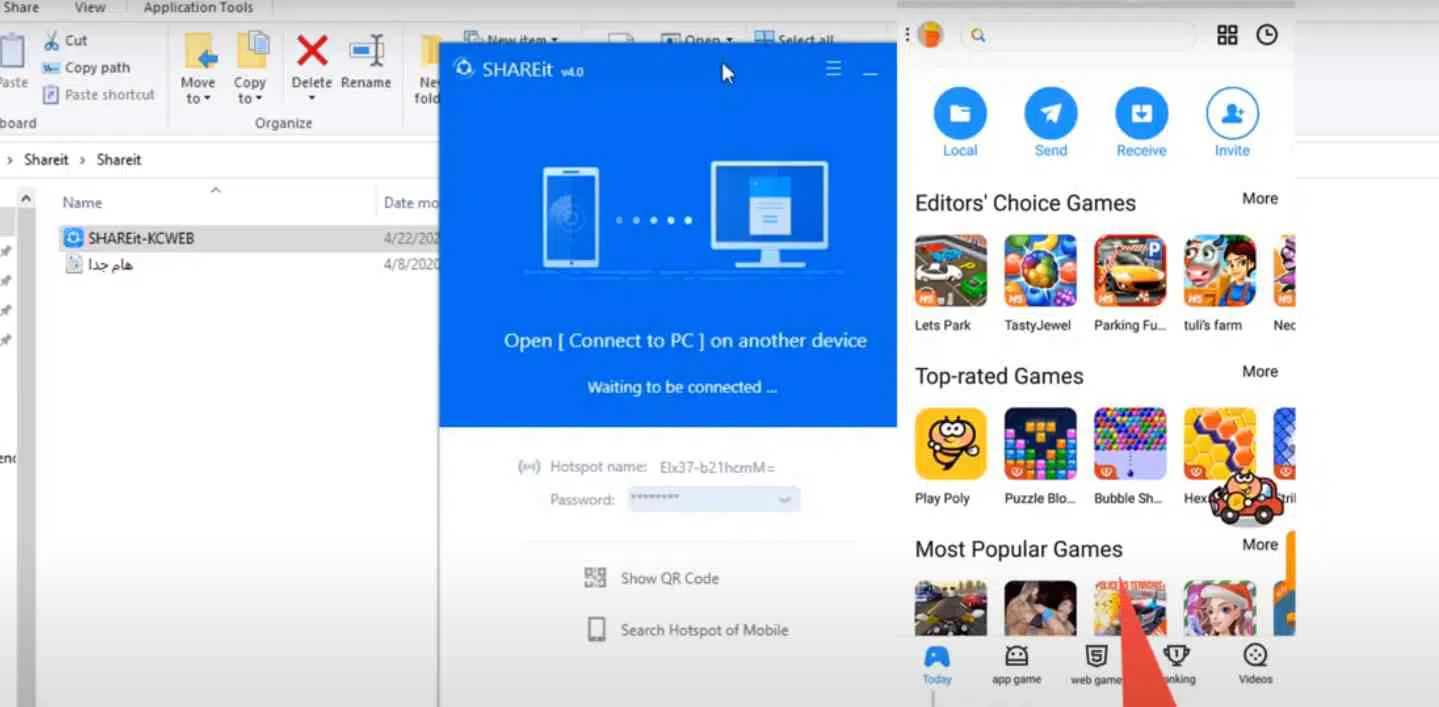
Task: Select the motorcycle game thumbnail under Most Popular
Action: tap(951, 608)
